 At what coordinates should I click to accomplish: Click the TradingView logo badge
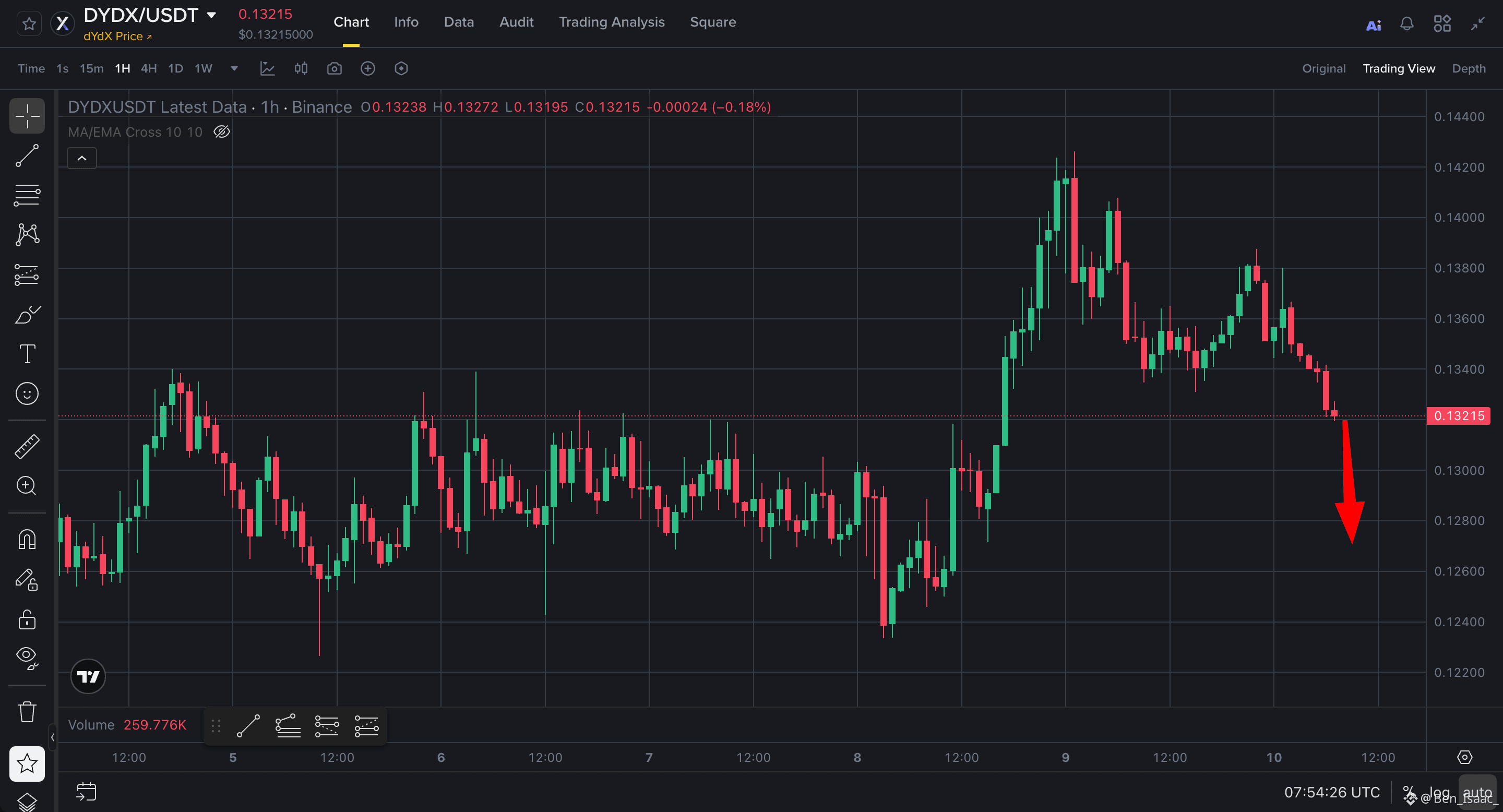[88, 676]
